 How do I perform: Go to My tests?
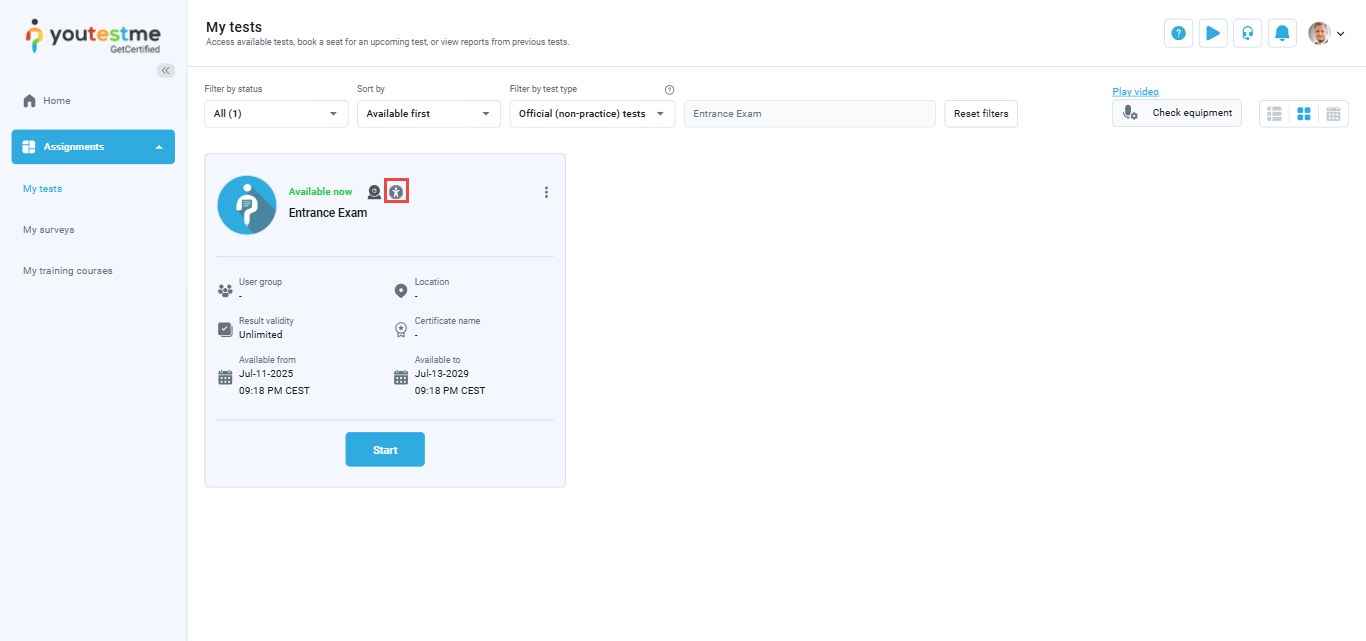(x=43, y=188)
